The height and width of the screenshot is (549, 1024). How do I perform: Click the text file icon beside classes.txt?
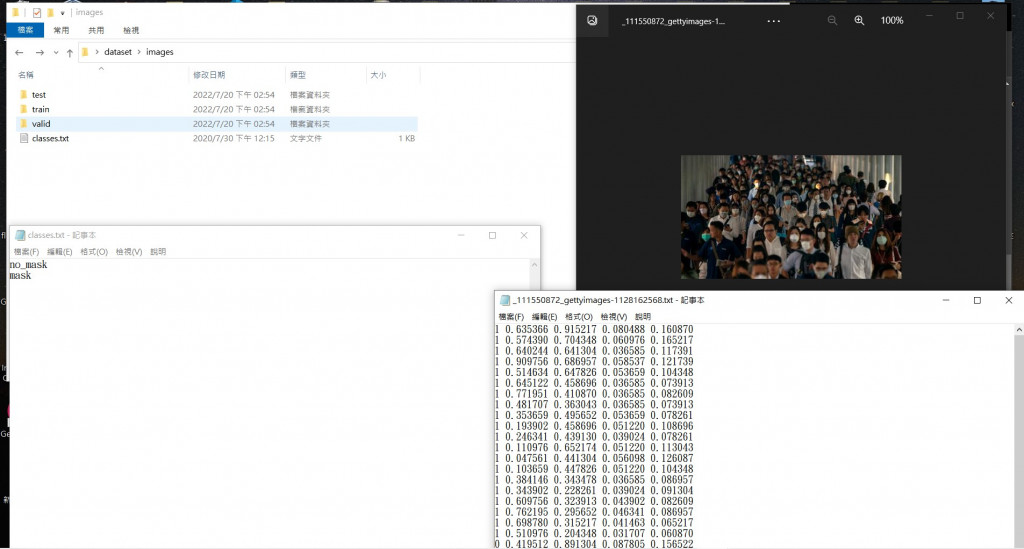[x=24, y=138]
